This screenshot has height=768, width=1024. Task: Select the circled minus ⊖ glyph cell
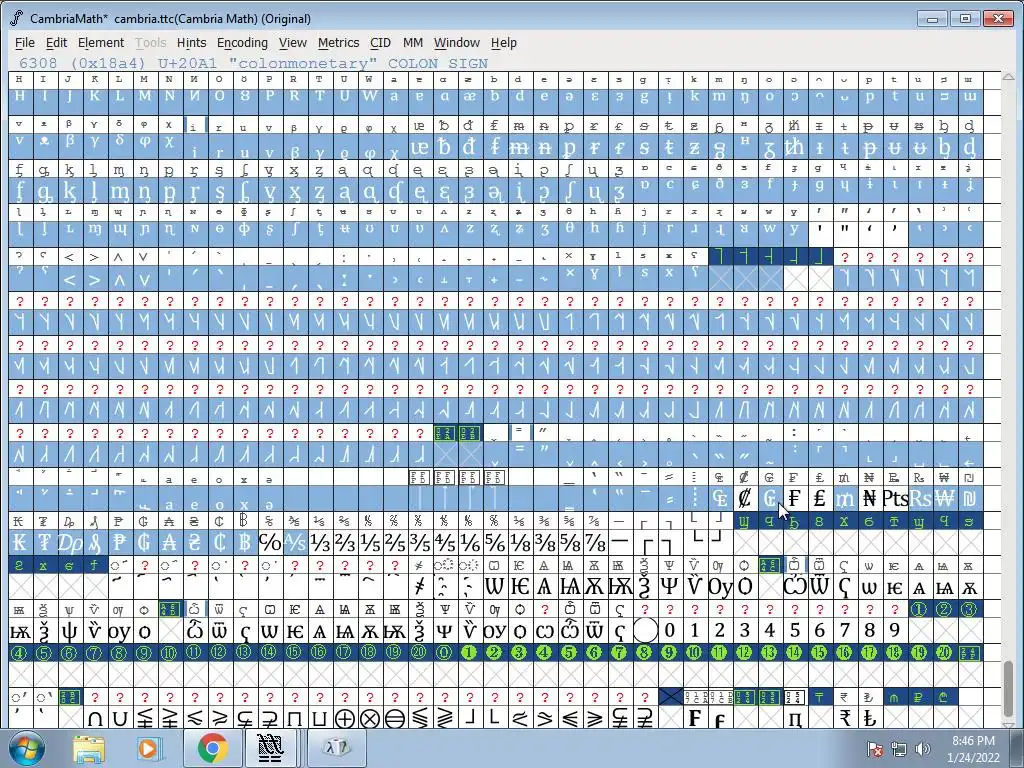pyautogui.click(x=394, y=718)
